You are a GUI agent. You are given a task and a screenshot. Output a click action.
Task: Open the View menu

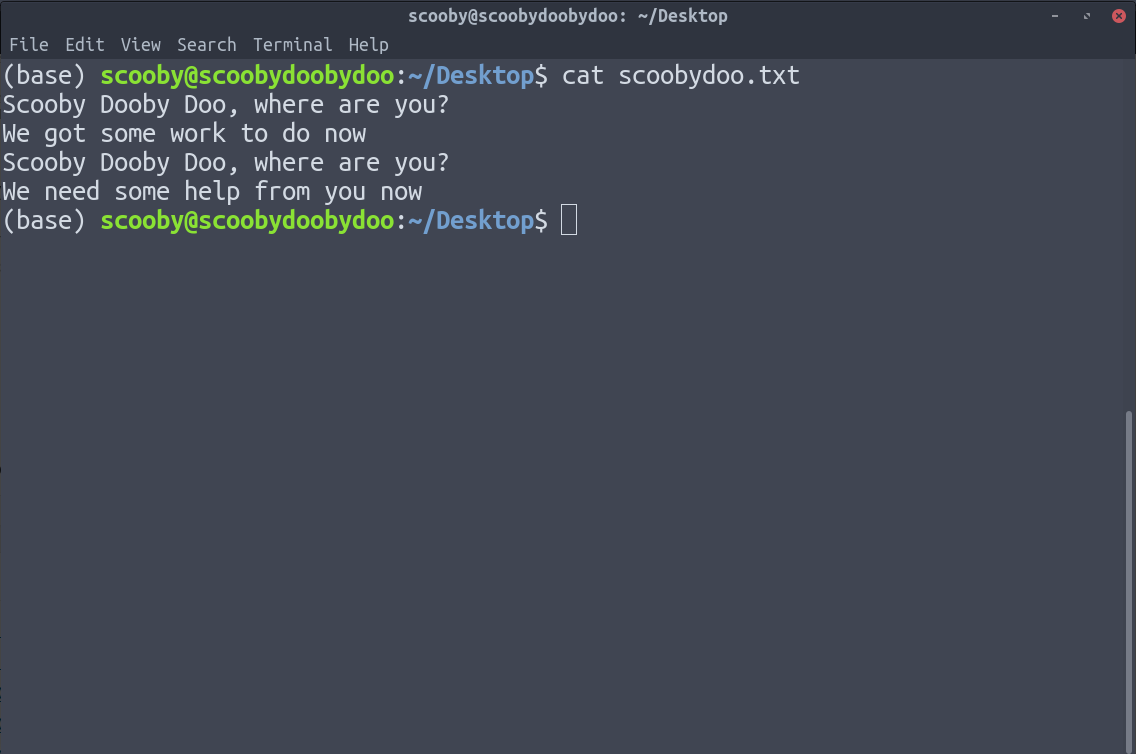141,45
